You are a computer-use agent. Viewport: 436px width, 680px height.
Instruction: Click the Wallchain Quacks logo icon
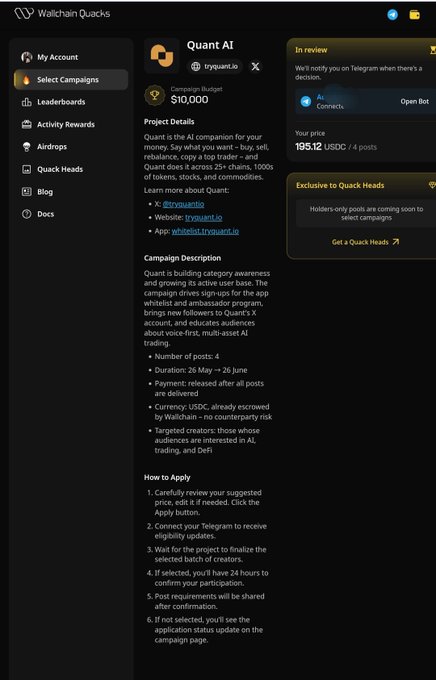click(24, 13)
